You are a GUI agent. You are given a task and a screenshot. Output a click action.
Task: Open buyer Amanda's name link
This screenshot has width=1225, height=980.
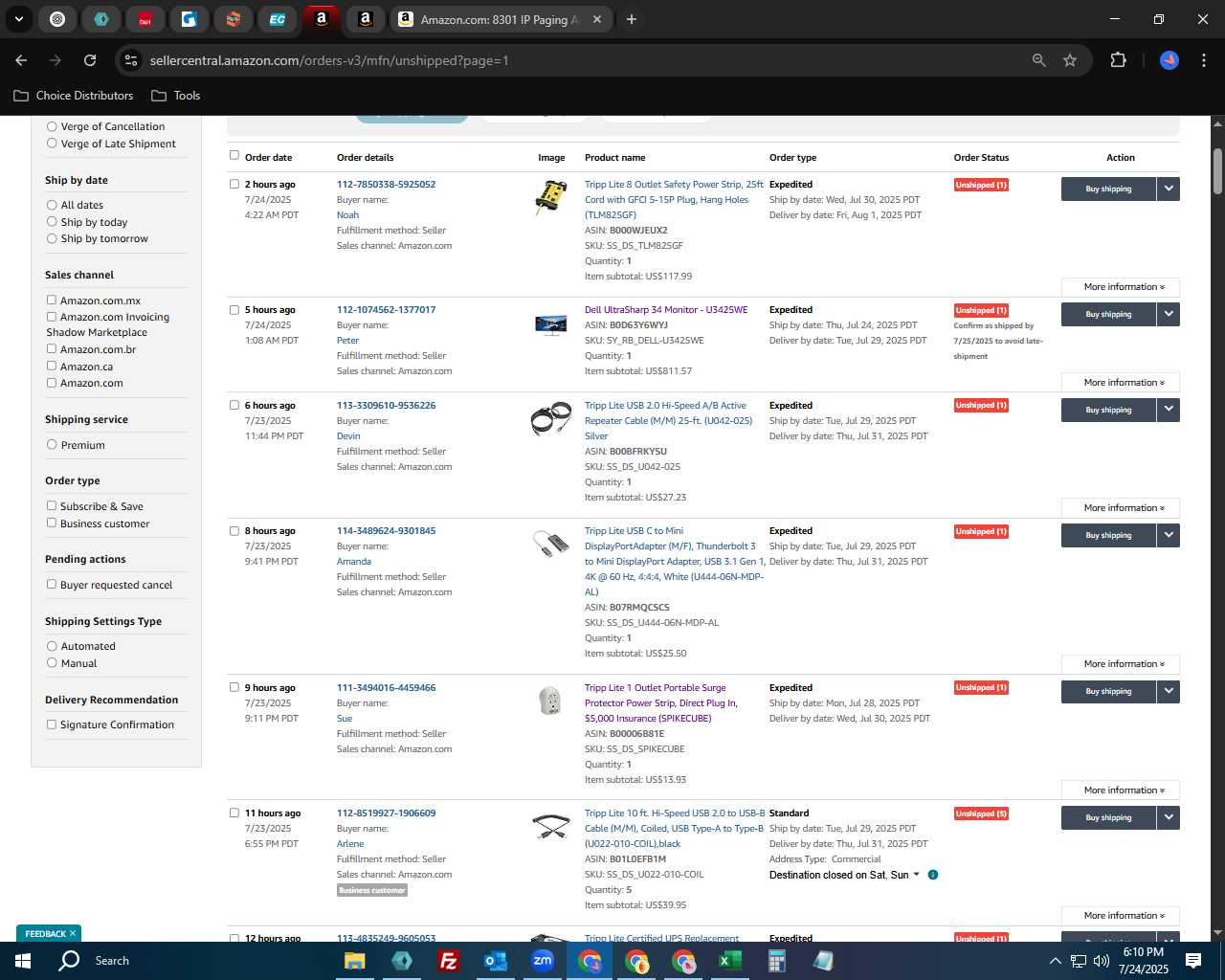point(354,562)
